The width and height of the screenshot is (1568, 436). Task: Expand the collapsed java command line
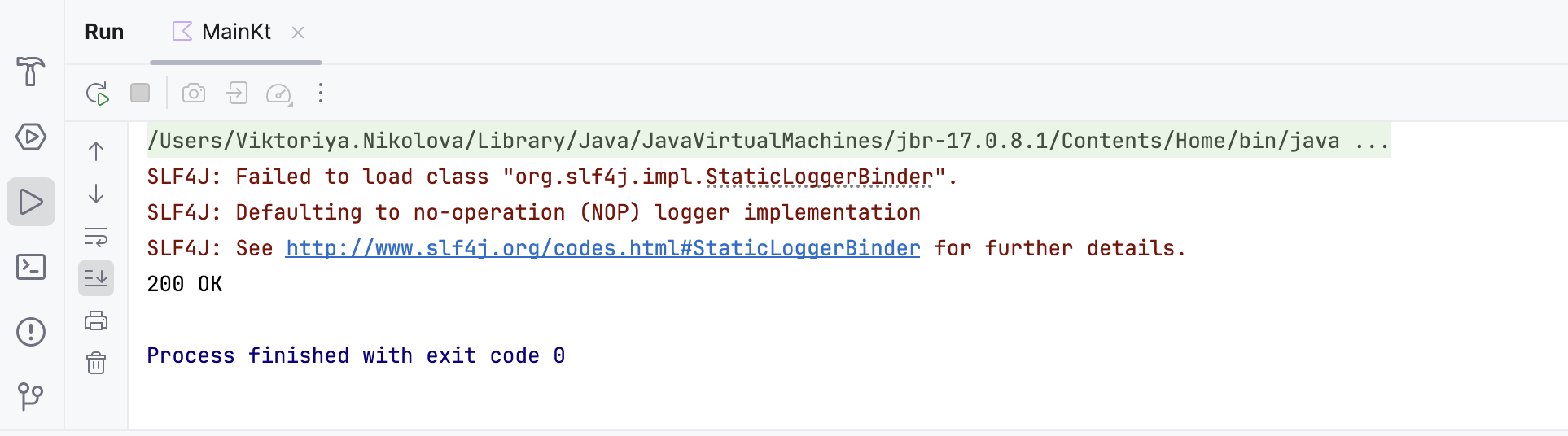pos(1372,142)
